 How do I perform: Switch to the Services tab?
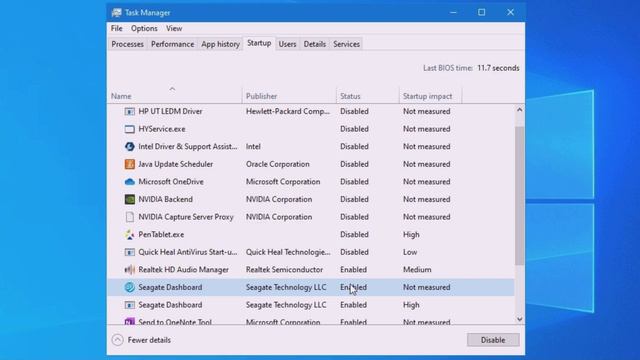tap(347, 44)
